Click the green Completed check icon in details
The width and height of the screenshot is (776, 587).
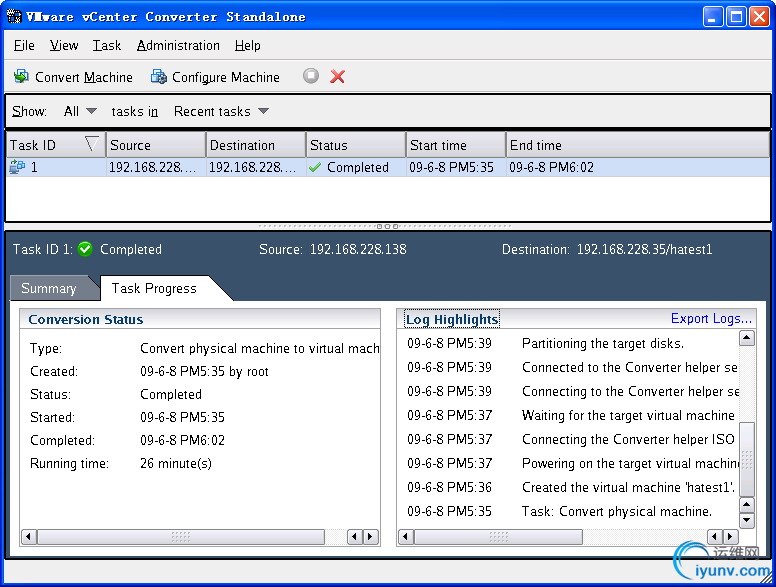(x=85, y=248)
